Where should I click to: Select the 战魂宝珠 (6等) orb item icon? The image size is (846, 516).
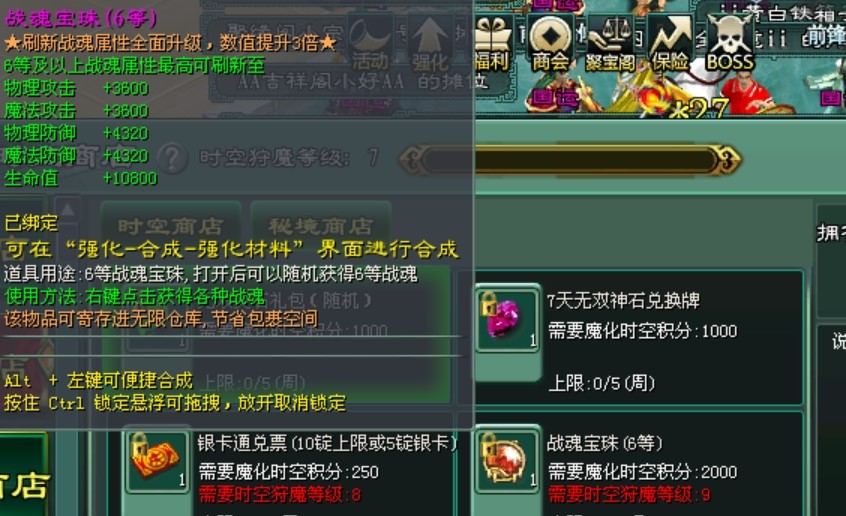point(506,459)
